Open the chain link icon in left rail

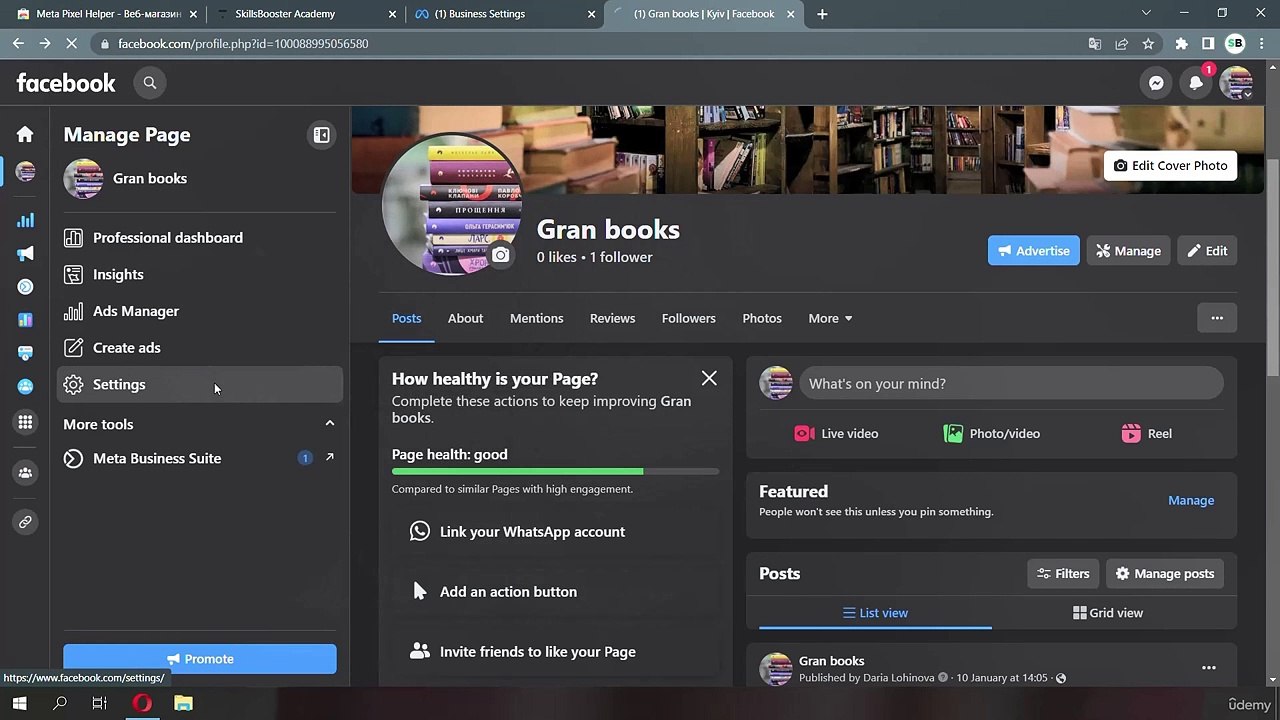pos(25,522)
